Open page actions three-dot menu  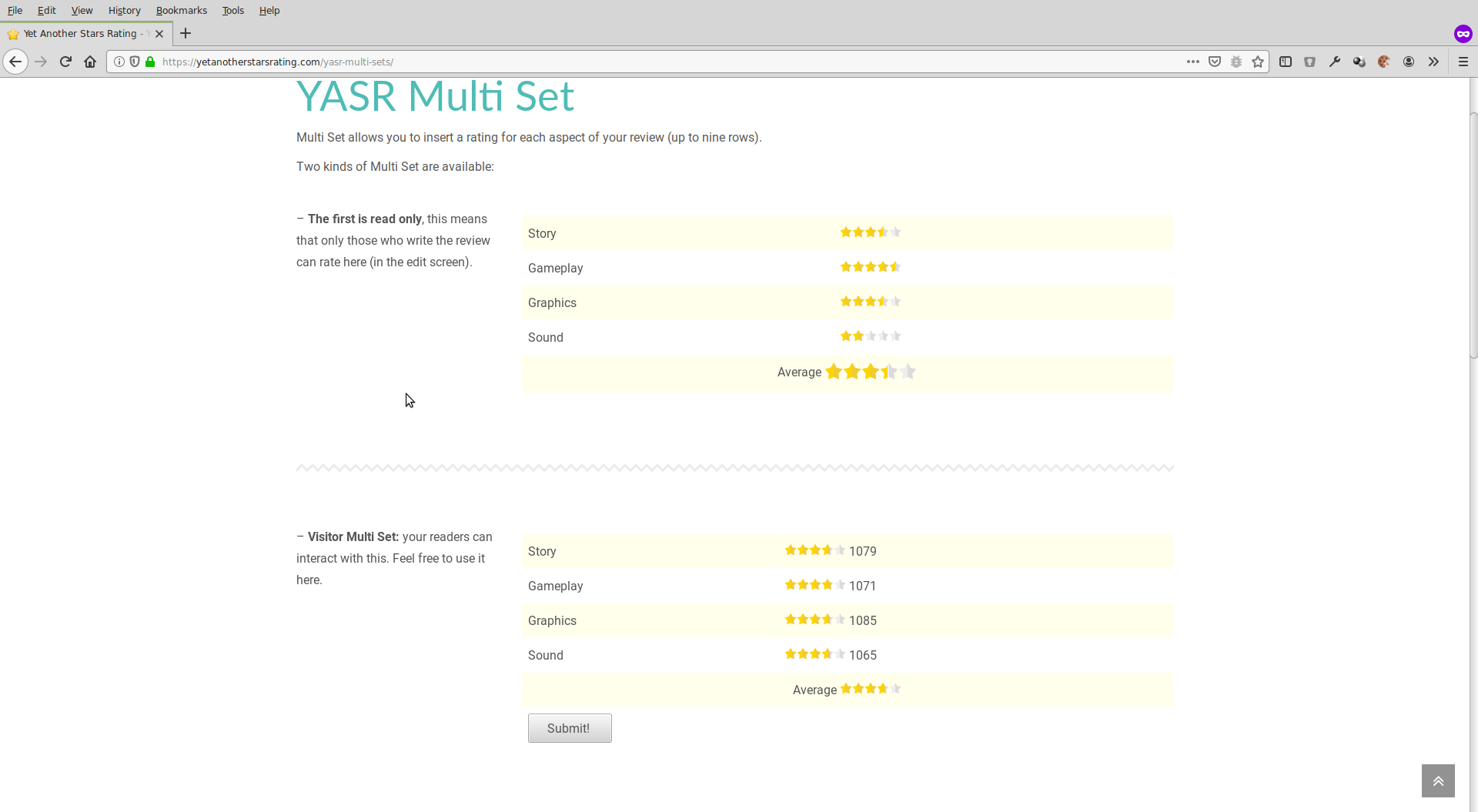pyautogui.click(x=1193, y=62)
